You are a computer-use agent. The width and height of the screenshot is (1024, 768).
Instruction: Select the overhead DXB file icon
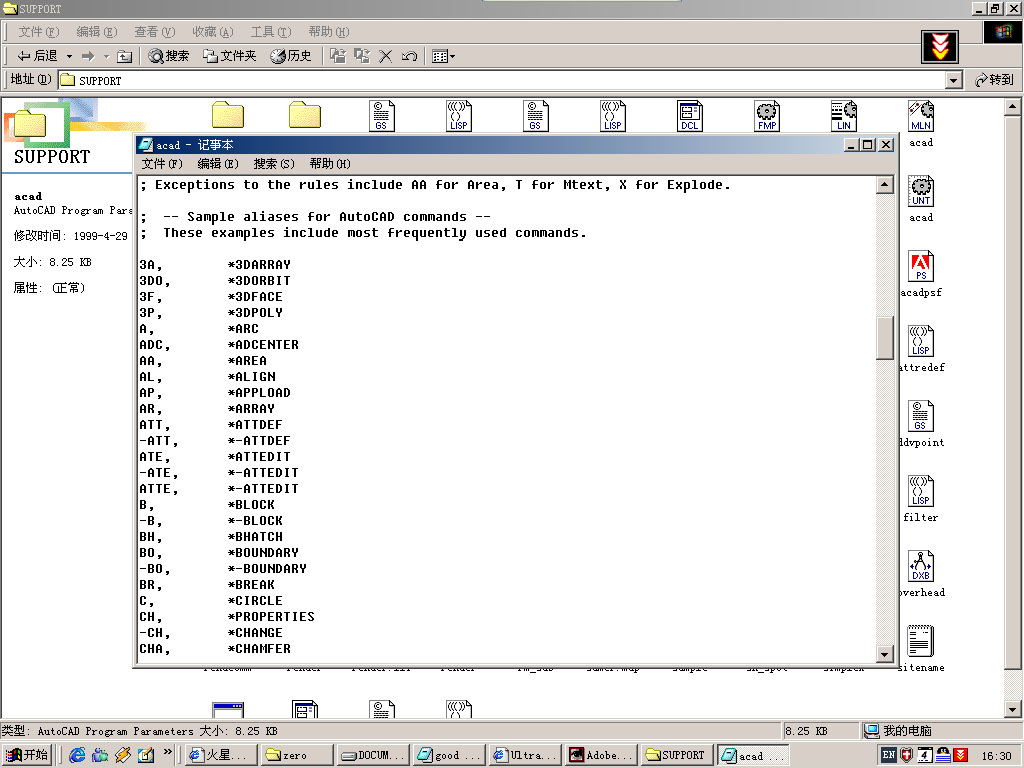click(921, 566)
